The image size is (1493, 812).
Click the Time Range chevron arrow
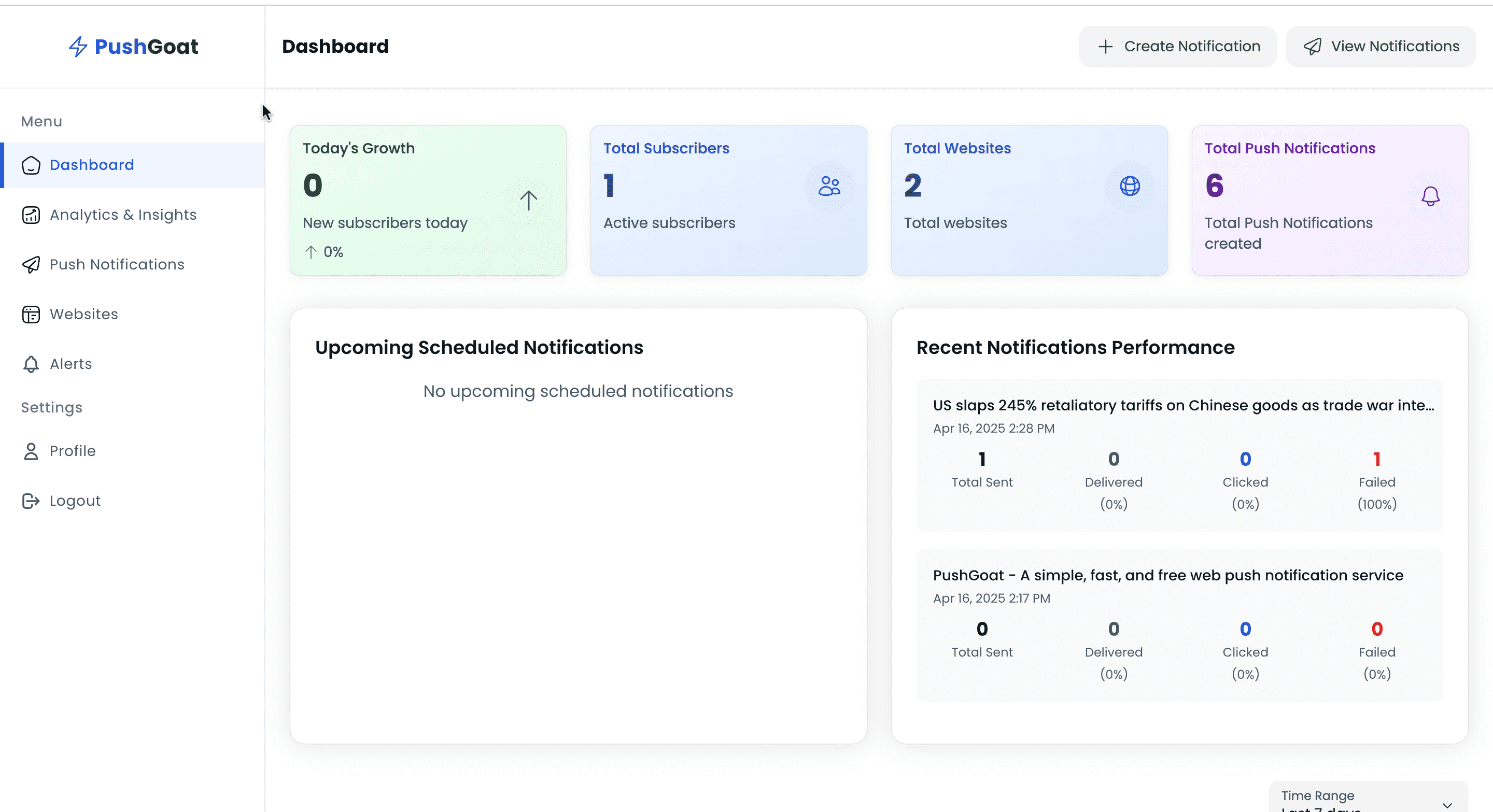1447,805
